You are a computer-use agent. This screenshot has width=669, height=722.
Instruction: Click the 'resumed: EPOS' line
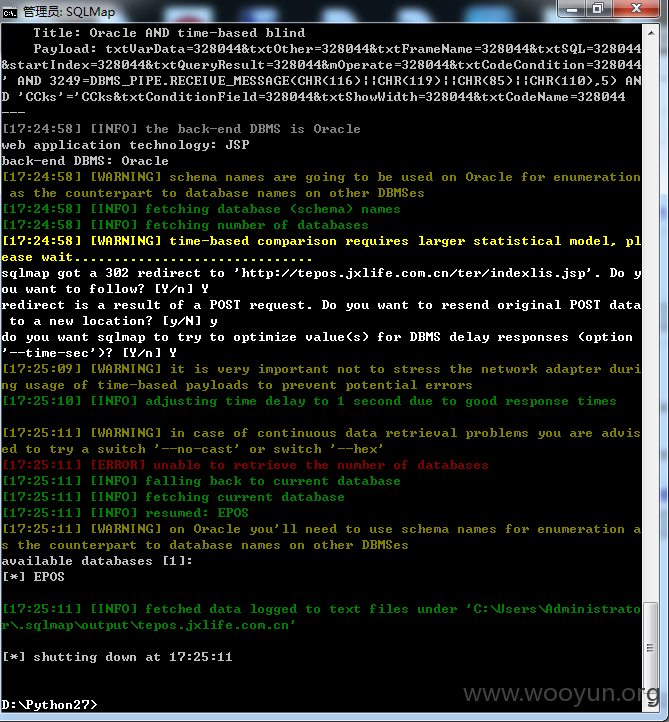tap(125, 513)
